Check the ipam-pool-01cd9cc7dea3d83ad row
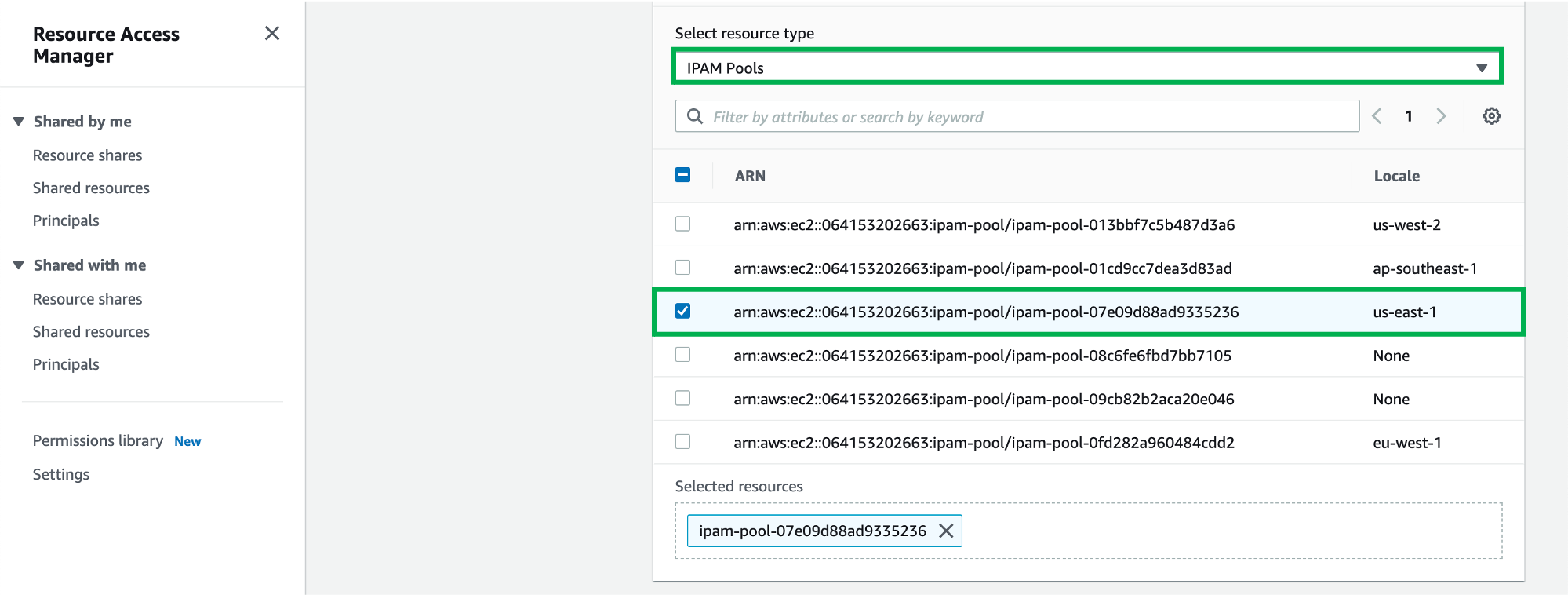This screenshot has width=1568, height=595. point(682,268)
